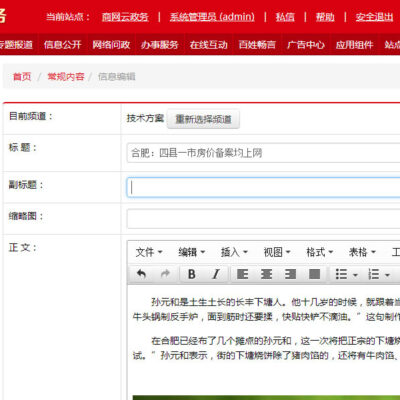Click into the 标题 title field
This screenshot has height=400, width=400.
tap(263, 153)
